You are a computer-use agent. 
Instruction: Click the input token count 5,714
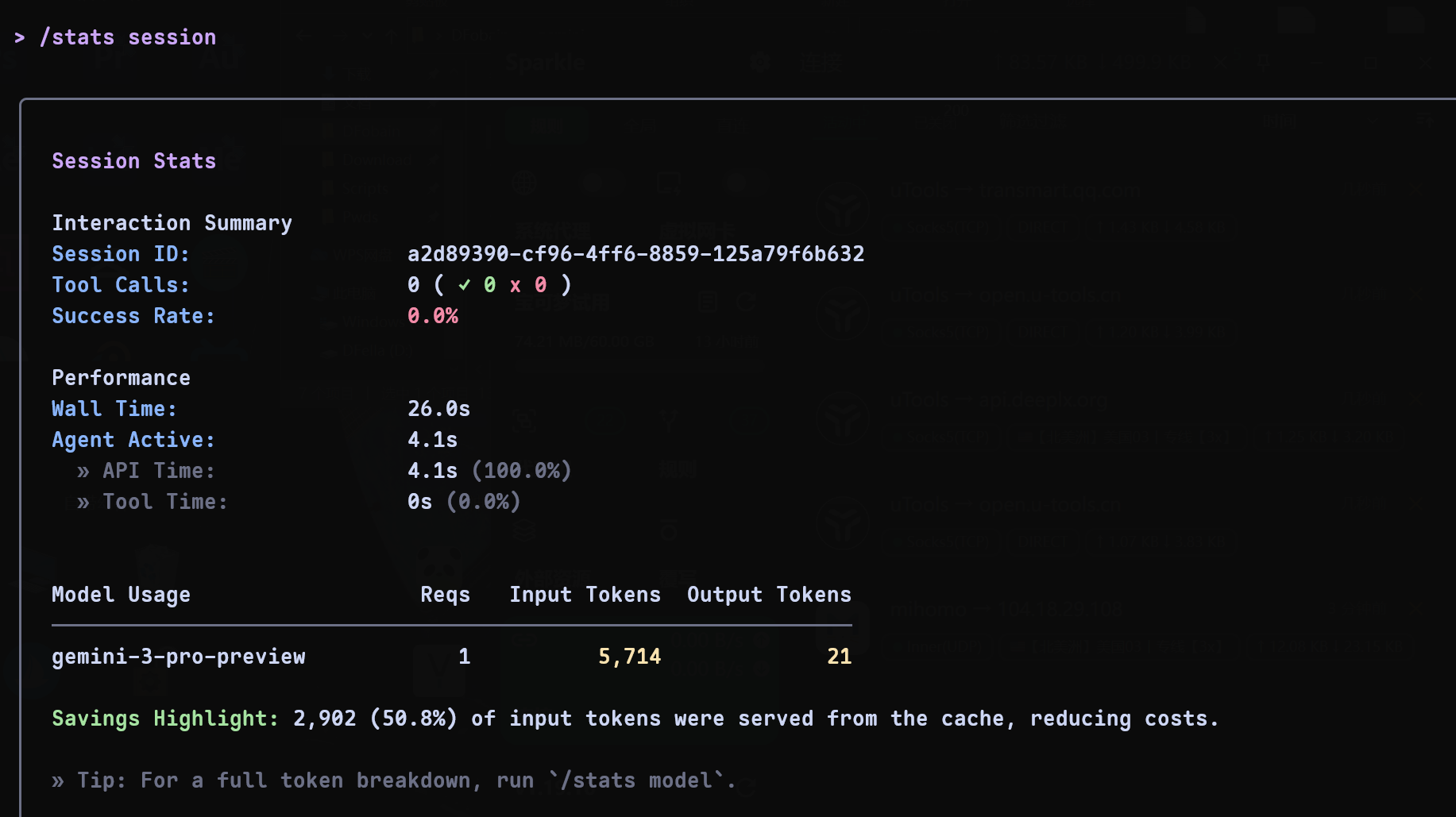(630, 657)
